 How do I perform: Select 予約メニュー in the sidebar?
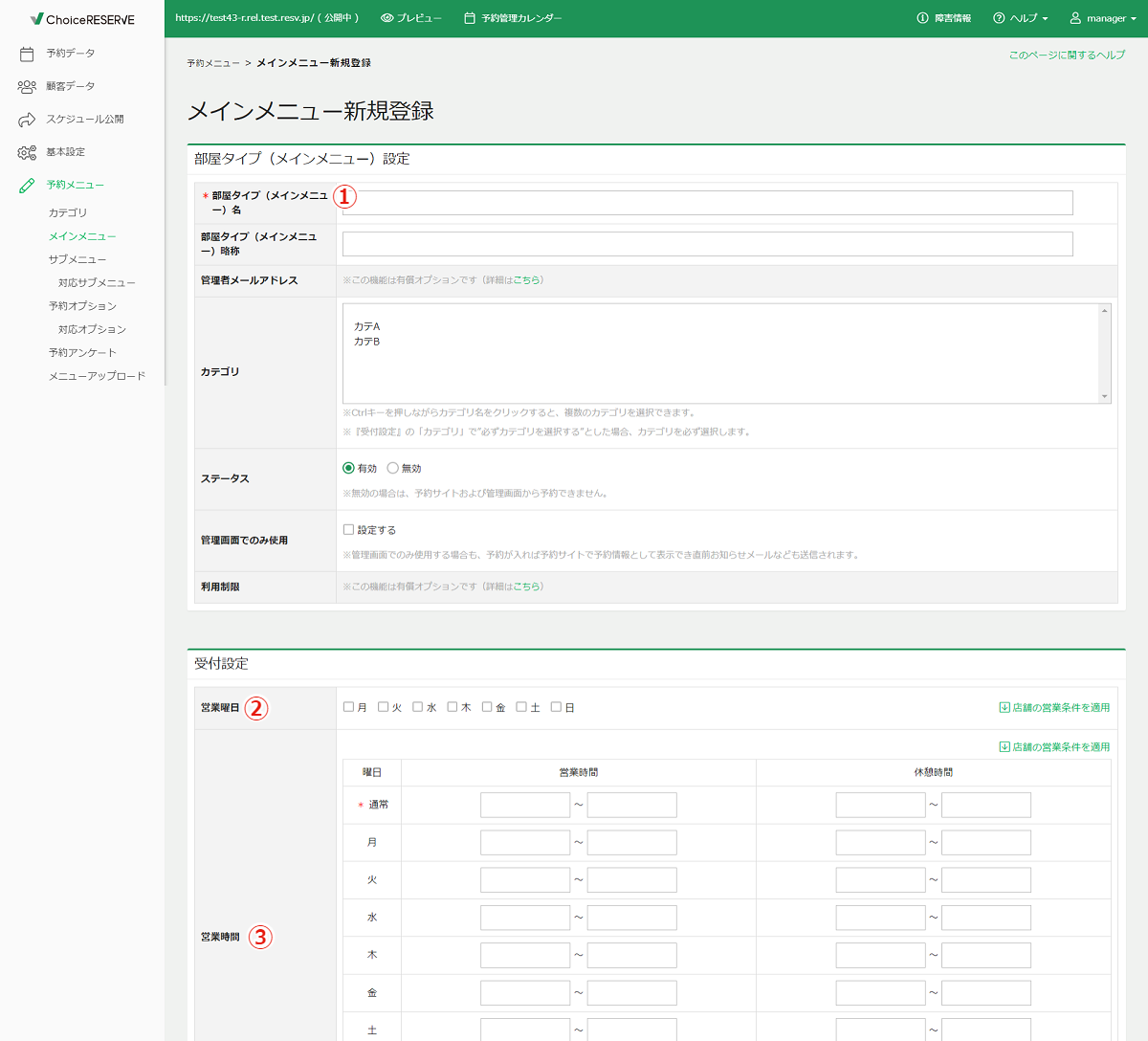[76, 185]
